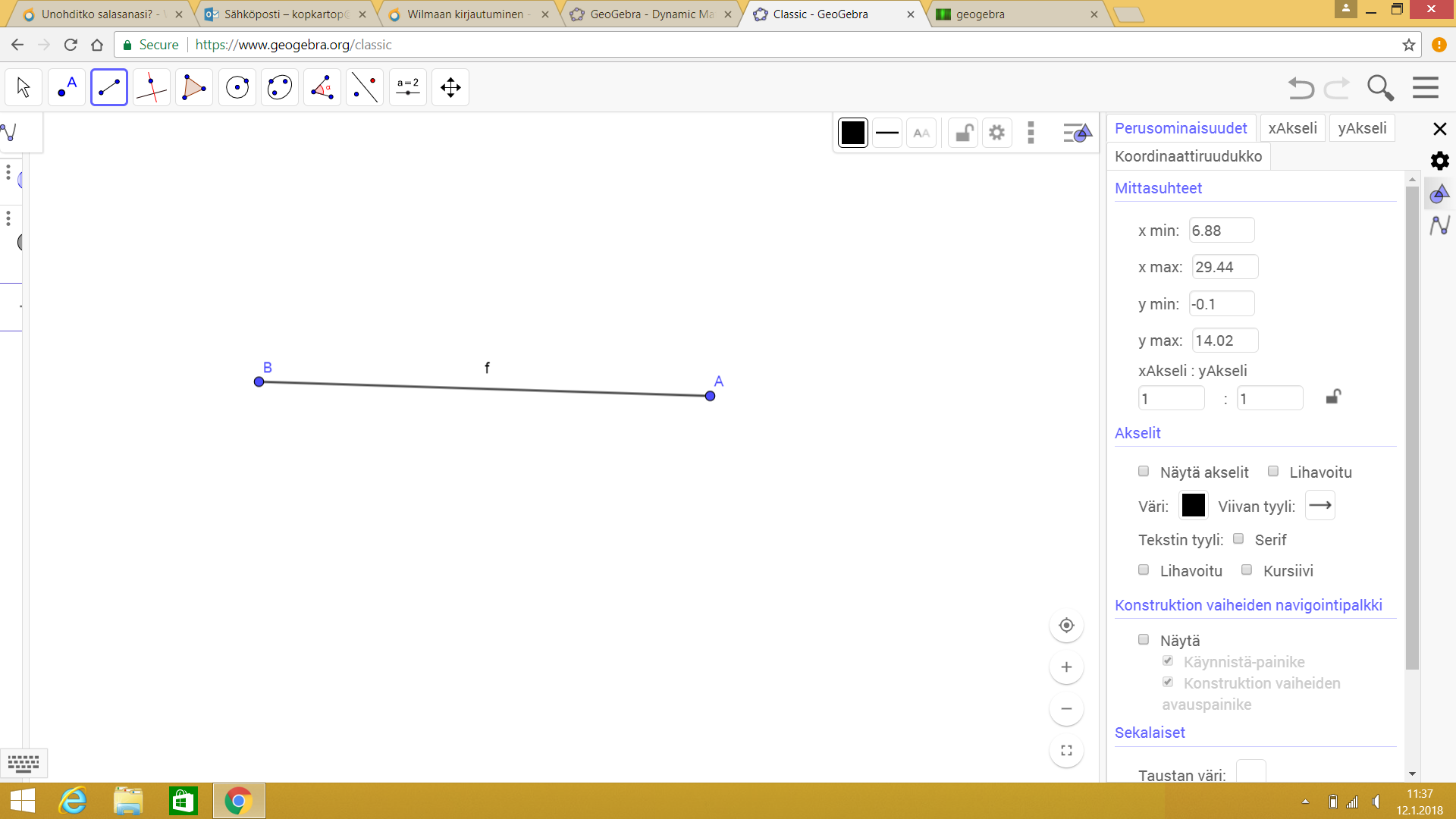Screen dimensions: 1456x819
Task: Select the Perpendicular Line tool
Action: [x=152, y=87]
